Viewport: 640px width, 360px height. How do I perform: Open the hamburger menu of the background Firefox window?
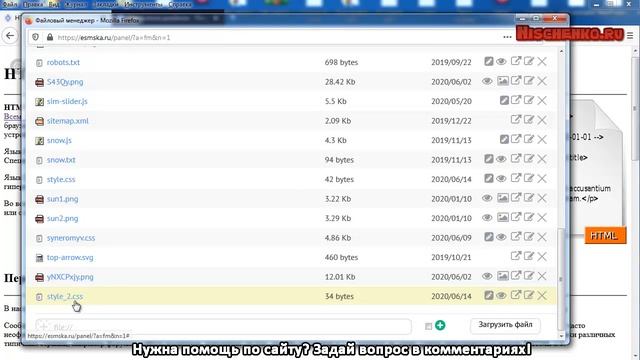(x=631, y=36)
